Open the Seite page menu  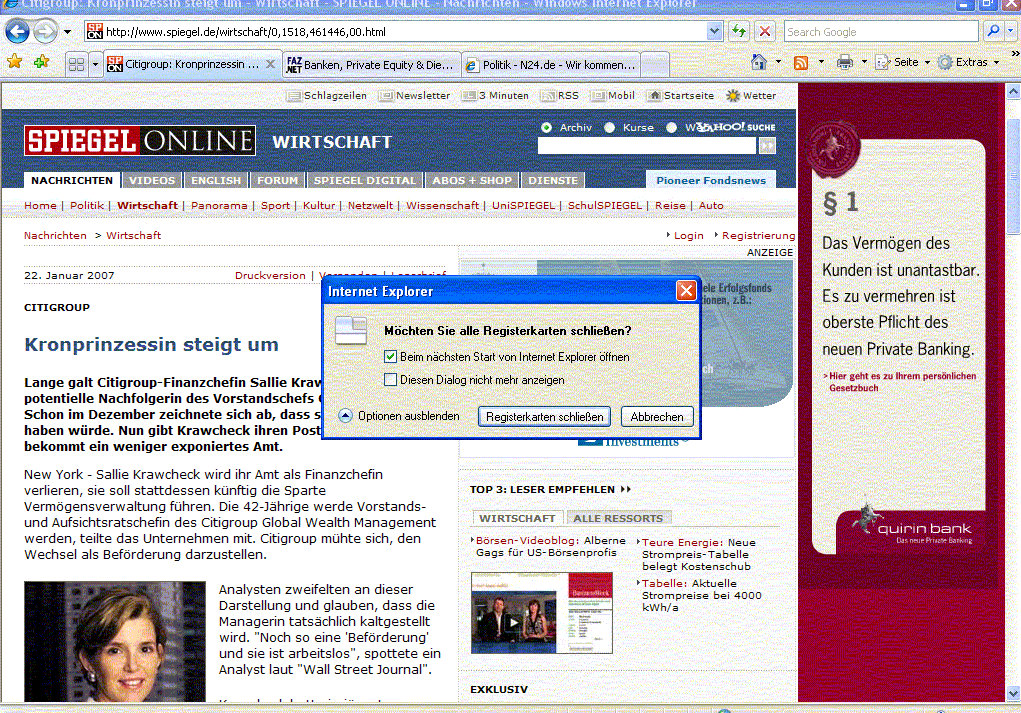click(902, 62)
